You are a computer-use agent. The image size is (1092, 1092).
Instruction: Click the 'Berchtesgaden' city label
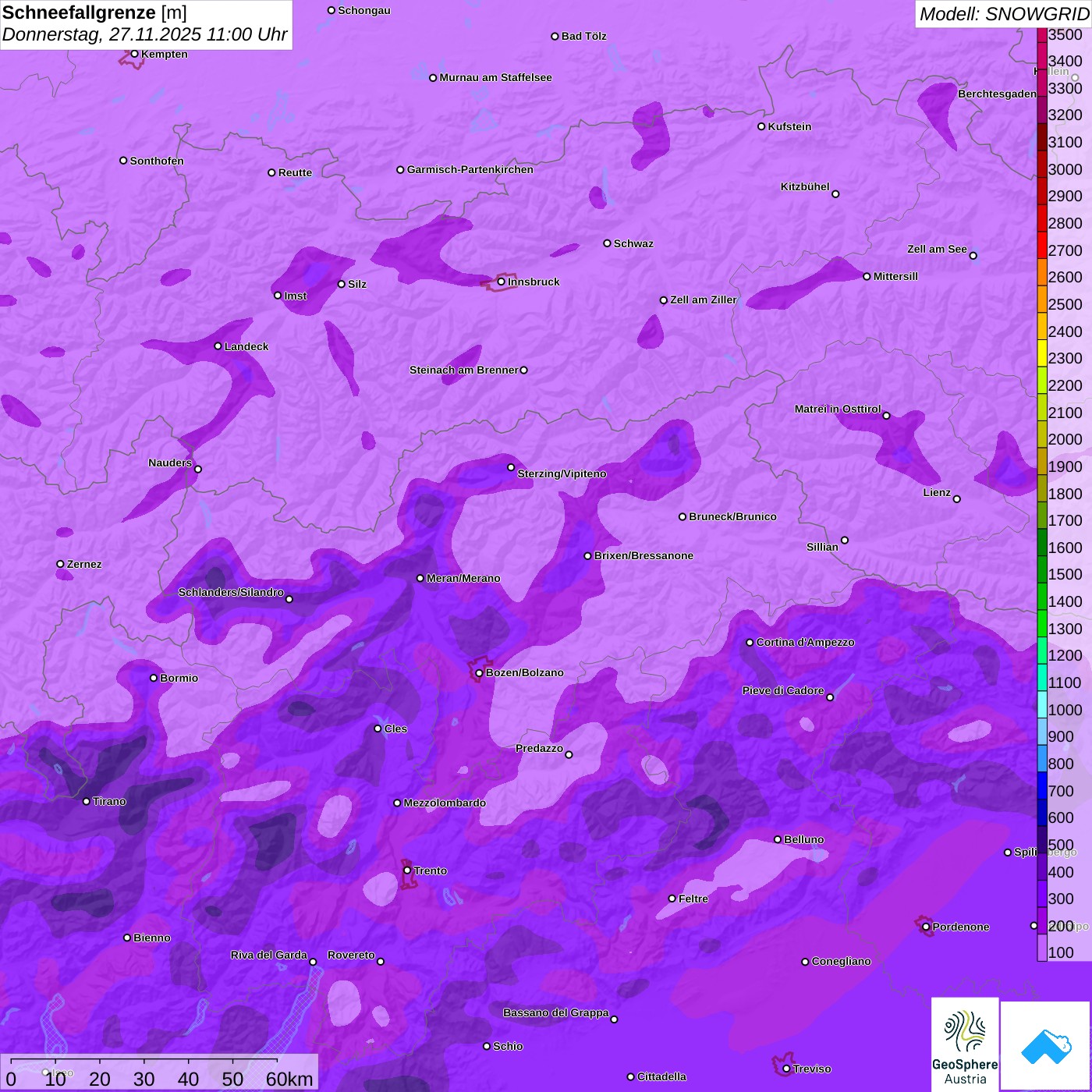point(998,94)
